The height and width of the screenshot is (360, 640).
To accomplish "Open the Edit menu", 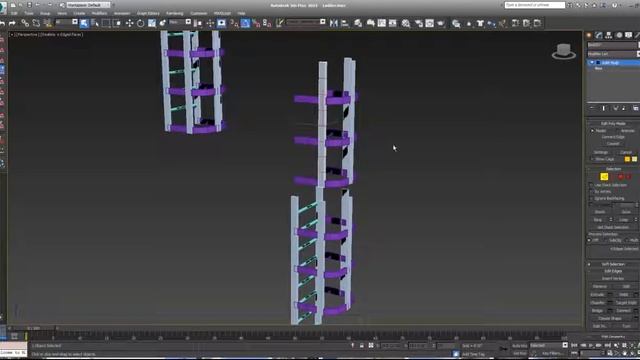I will 14,13.
